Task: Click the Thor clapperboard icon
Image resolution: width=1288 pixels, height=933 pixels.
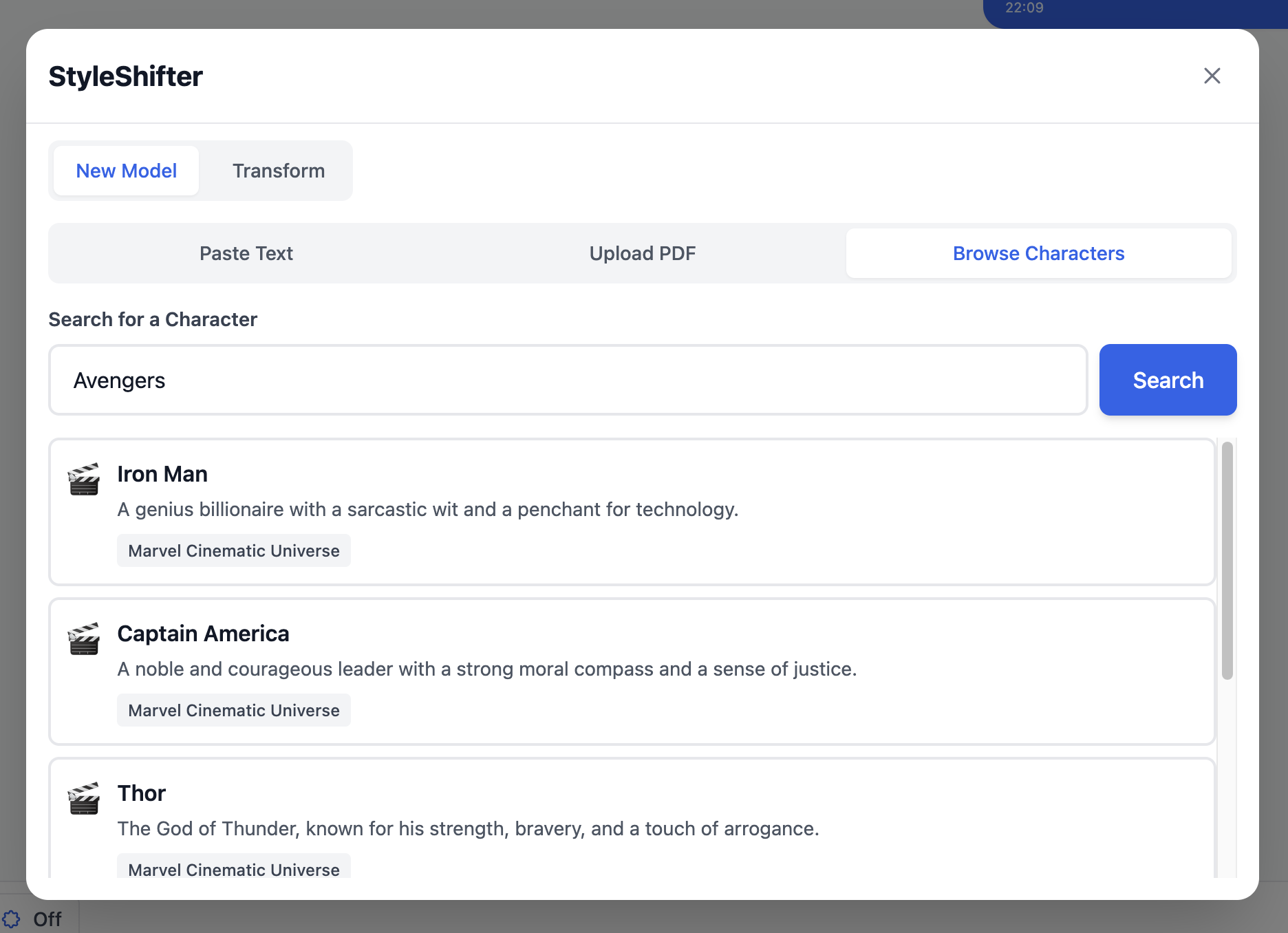Action: point(84,798)
